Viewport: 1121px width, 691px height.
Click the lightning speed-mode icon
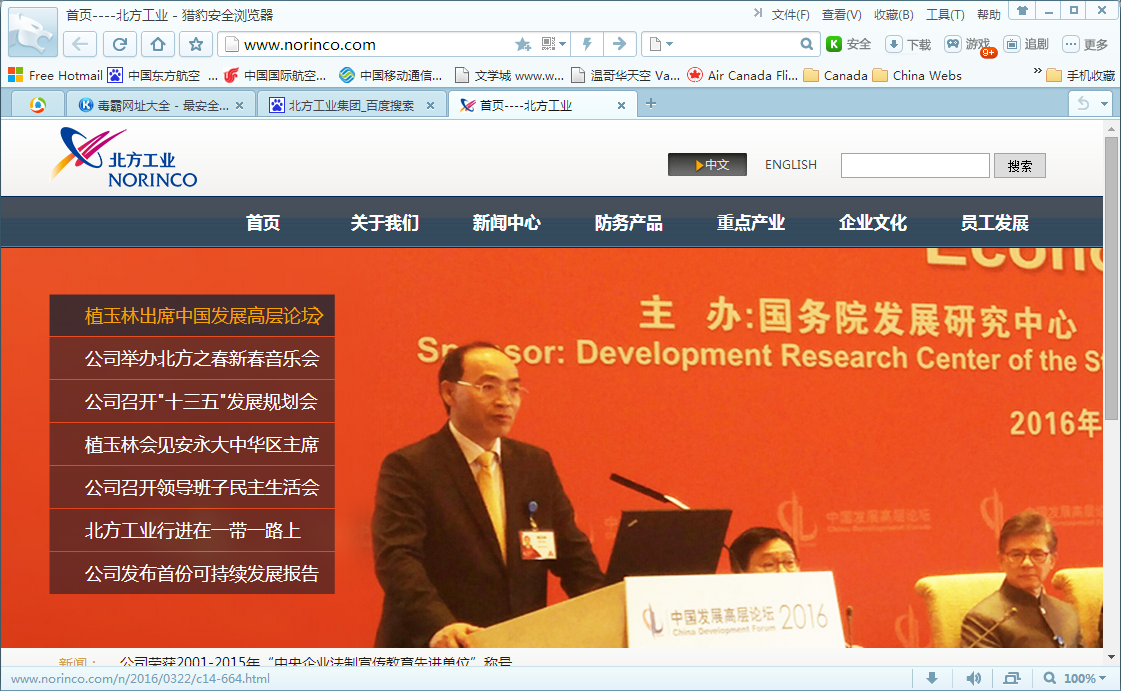[x=588, y=44]
